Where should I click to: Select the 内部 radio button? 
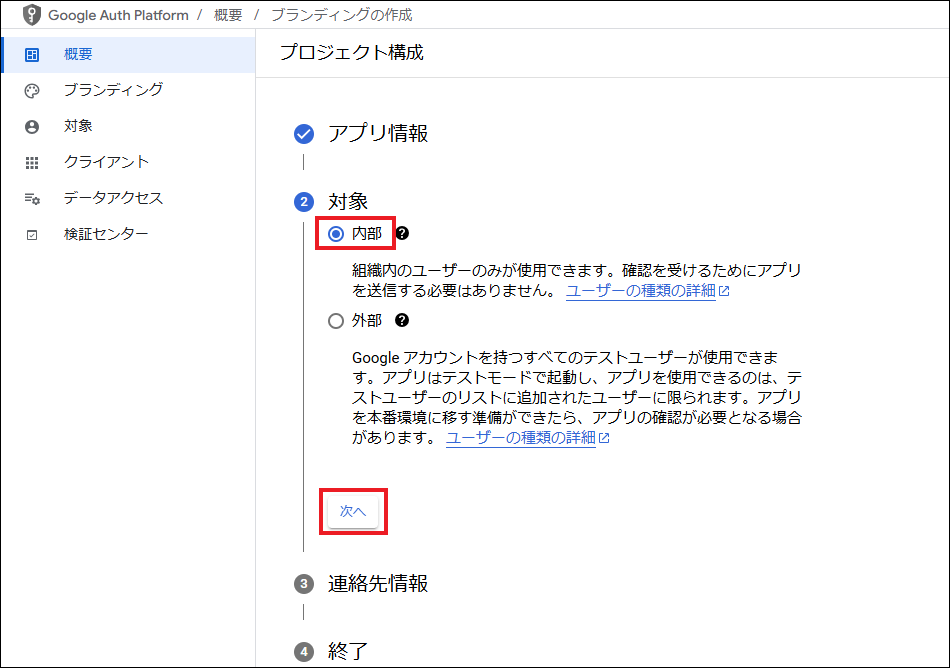(336, 234)
